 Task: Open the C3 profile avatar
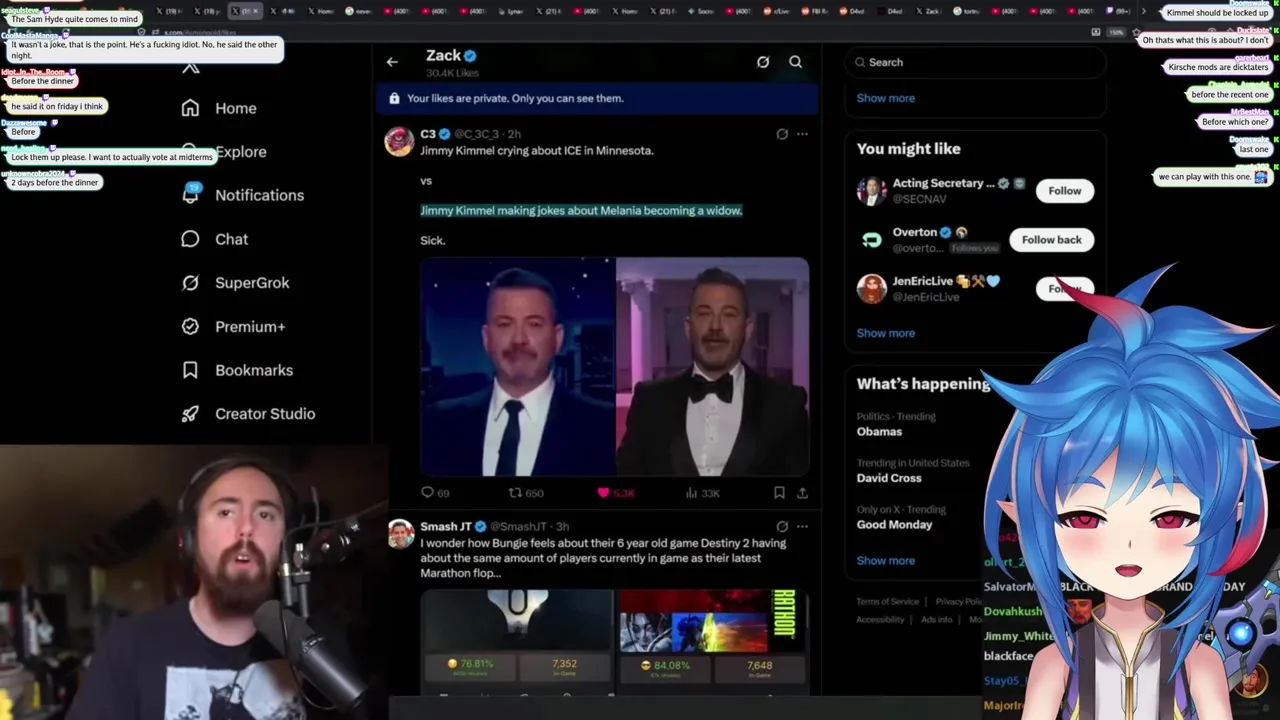click(399, 141)
